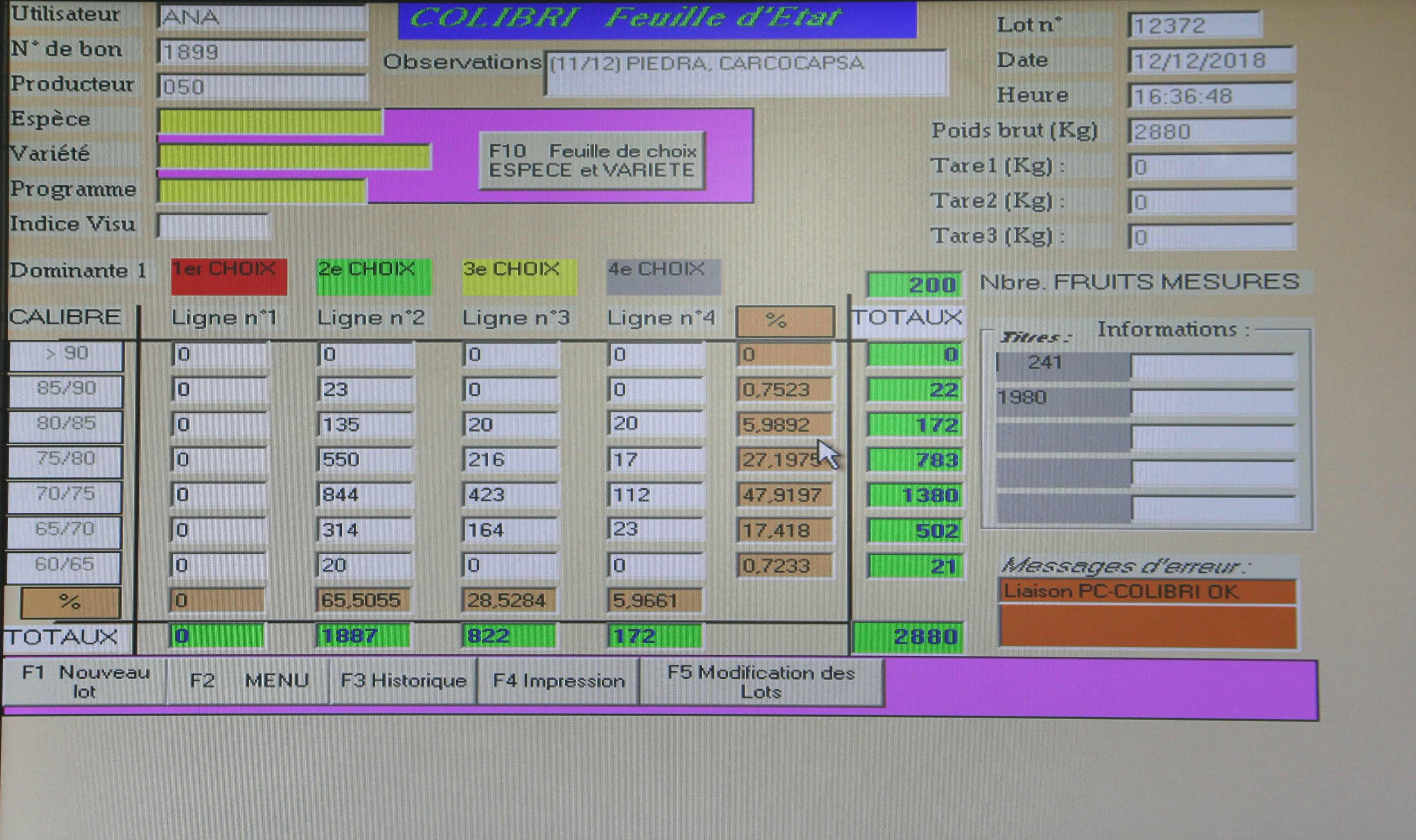Click the % row label box
The width and height of the screenshot is (1416, 840).
tap(70, 602)
